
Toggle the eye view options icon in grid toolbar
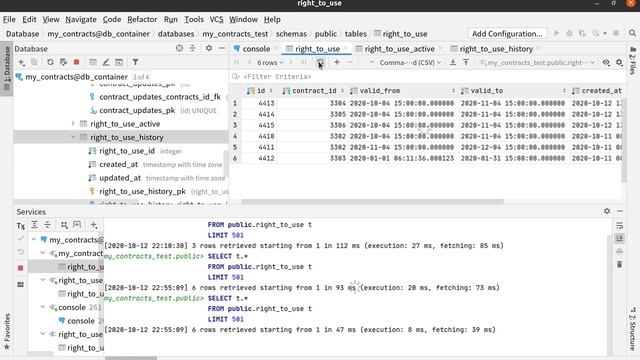point(606,62)
